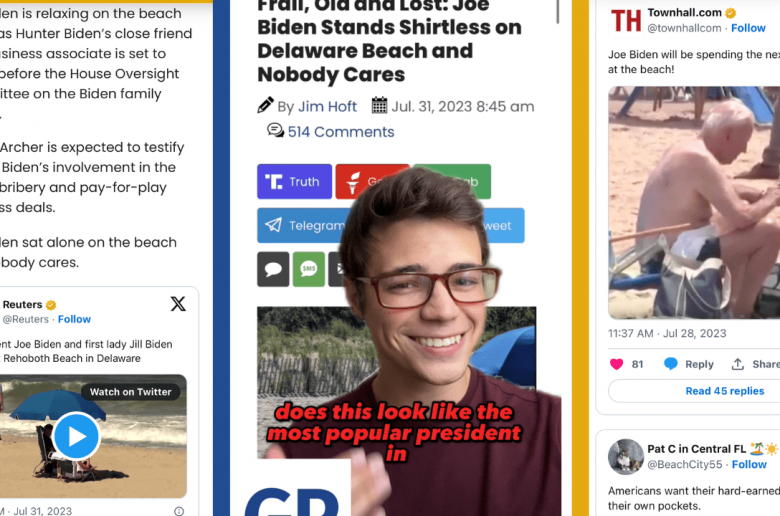Follow Pat C in Central FL
Viewport: 780px width, 516px height.
pyautogui.click(x=749, y=464)
